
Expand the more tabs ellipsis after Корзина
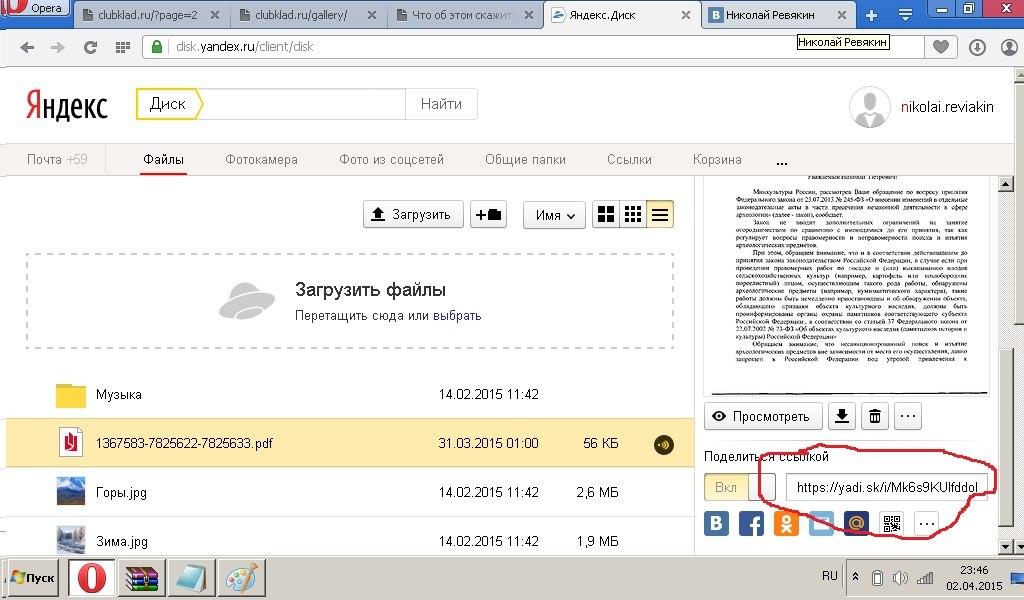[782, 161]
